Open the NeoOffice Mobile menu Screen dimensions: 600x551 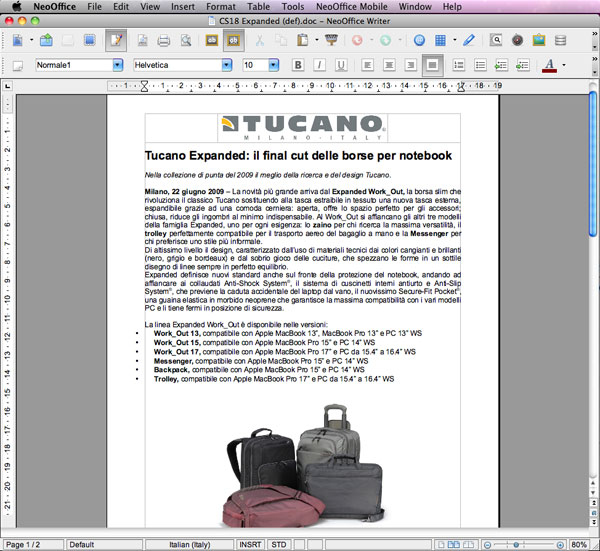[352, 7]
